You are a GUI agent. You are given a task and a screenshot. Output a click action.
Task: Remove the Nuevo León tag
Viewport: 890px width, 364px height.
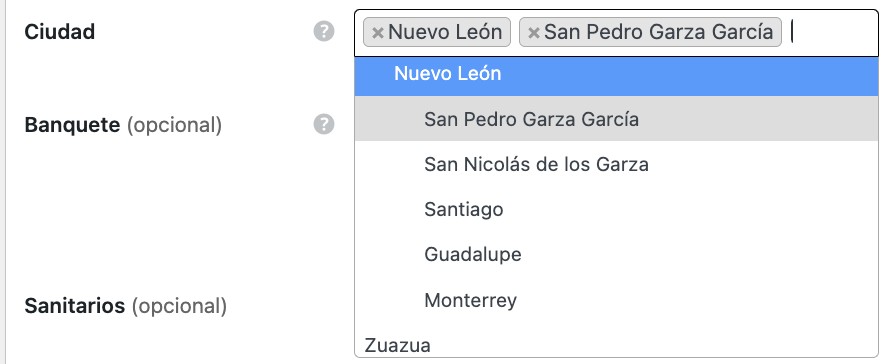(377, 32)
